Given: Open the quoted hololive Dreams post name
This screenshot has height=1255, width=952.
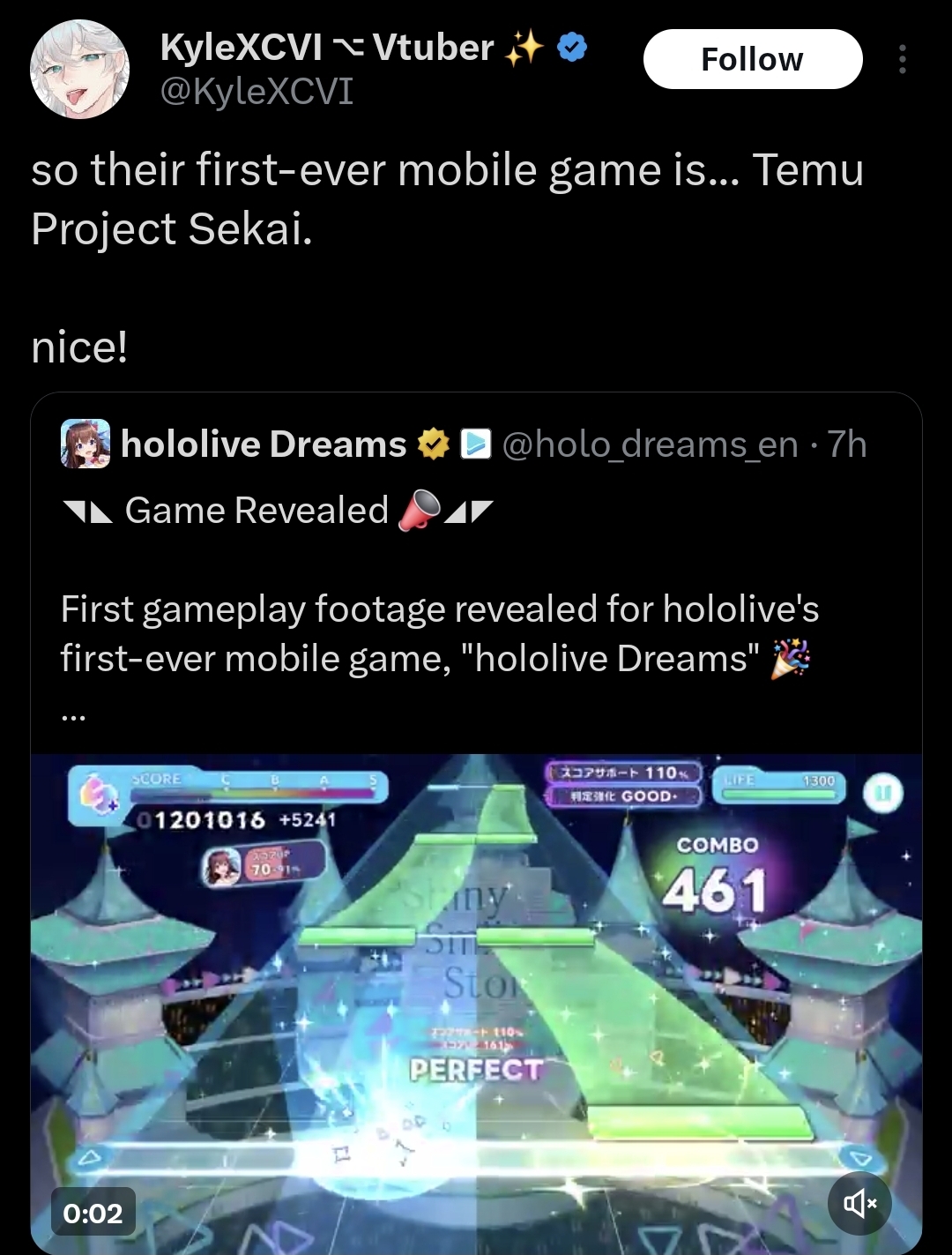Looking at the screenshot, I should tap(264, 444).
